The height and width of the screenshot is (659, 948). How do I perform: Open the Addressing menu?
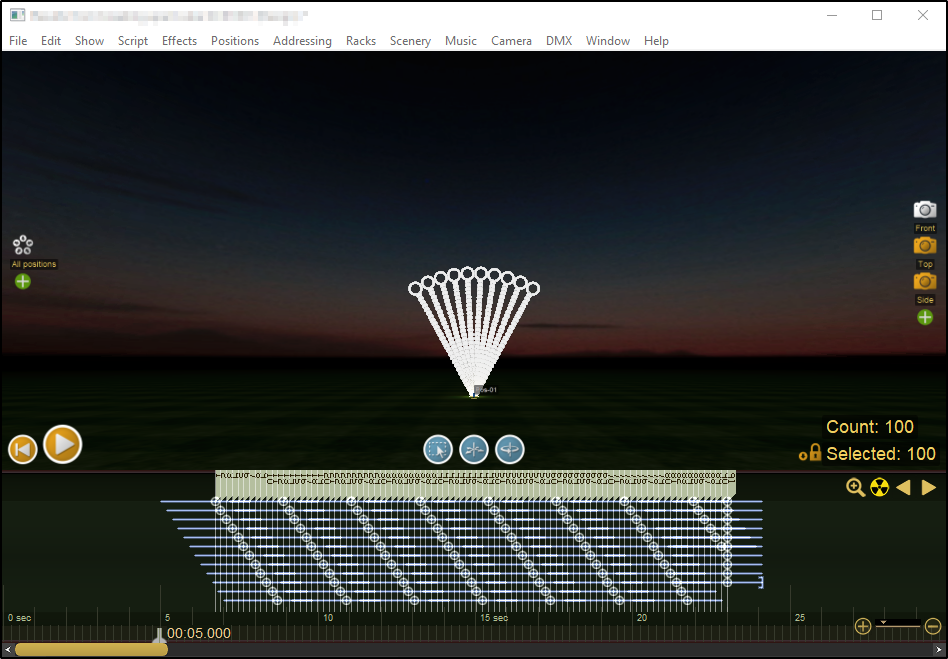[302, 41]
